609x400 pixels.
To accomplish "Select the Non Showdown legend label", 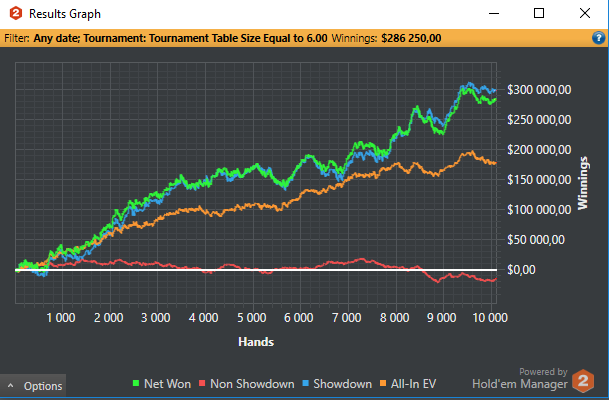I will 252,384.
